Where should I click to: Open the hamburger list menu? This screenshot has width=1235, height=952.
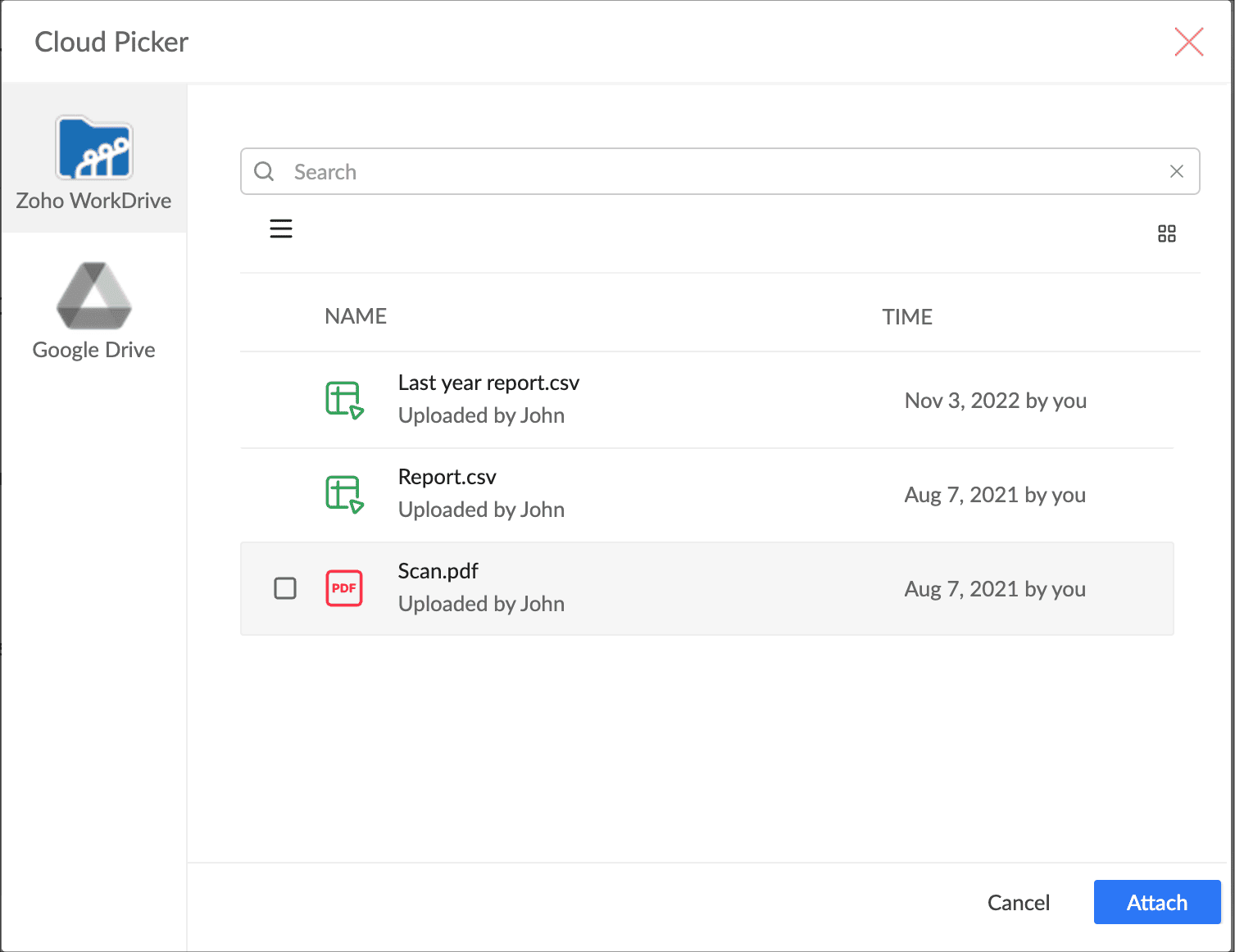click(281, 229)
